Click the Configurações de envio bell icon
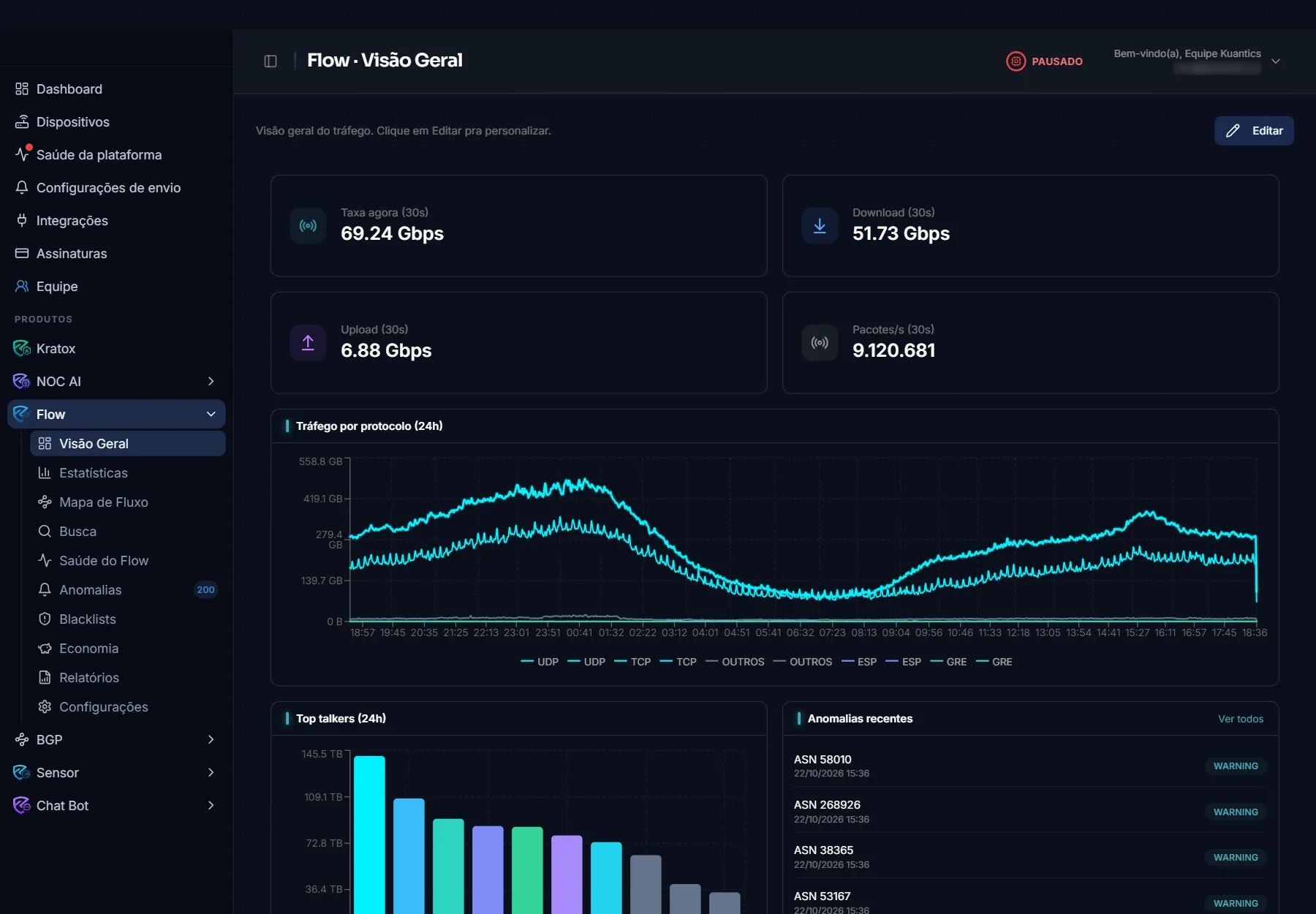This screenshot has width=1316, height=914. coord(22,188)
